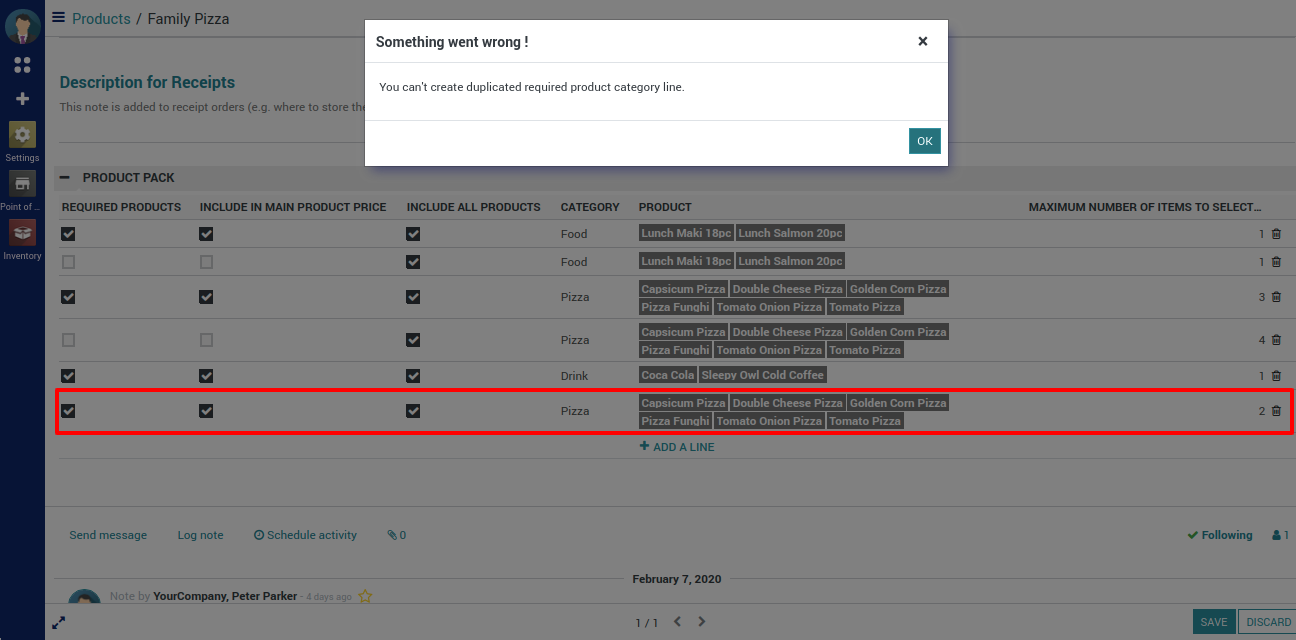Toggle Required Products checkbox on Drink row

click(x=68, y=376)
